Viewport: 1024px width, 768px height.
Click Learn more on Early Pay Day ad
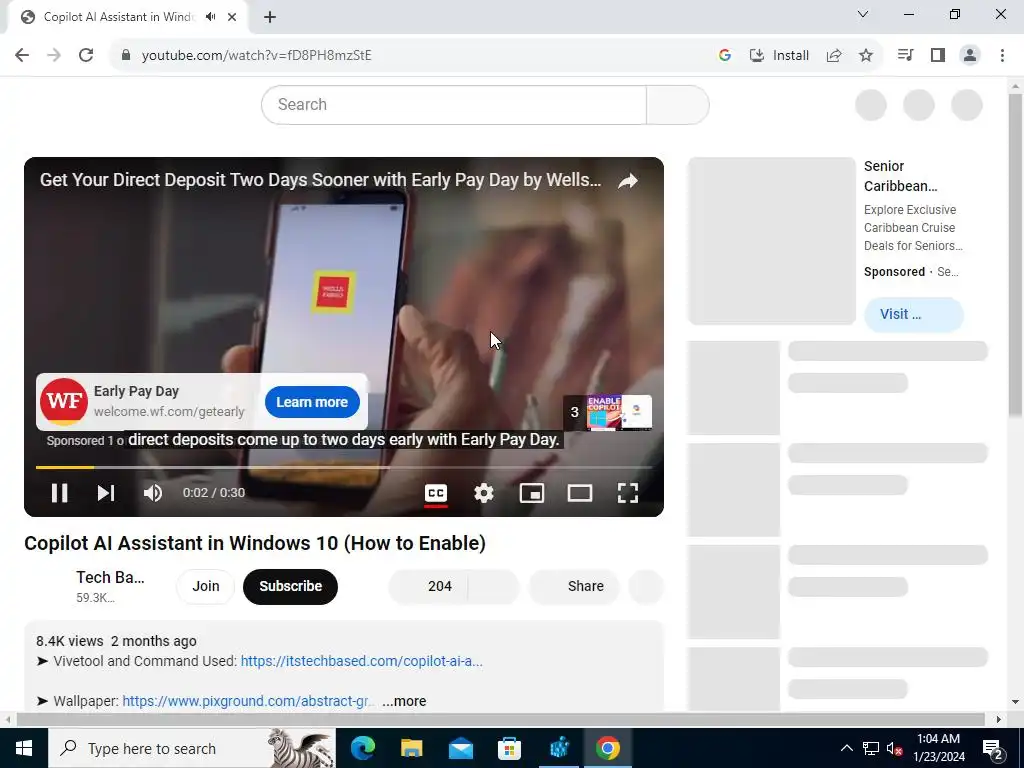pyautogui.click(x=312, y=402)
